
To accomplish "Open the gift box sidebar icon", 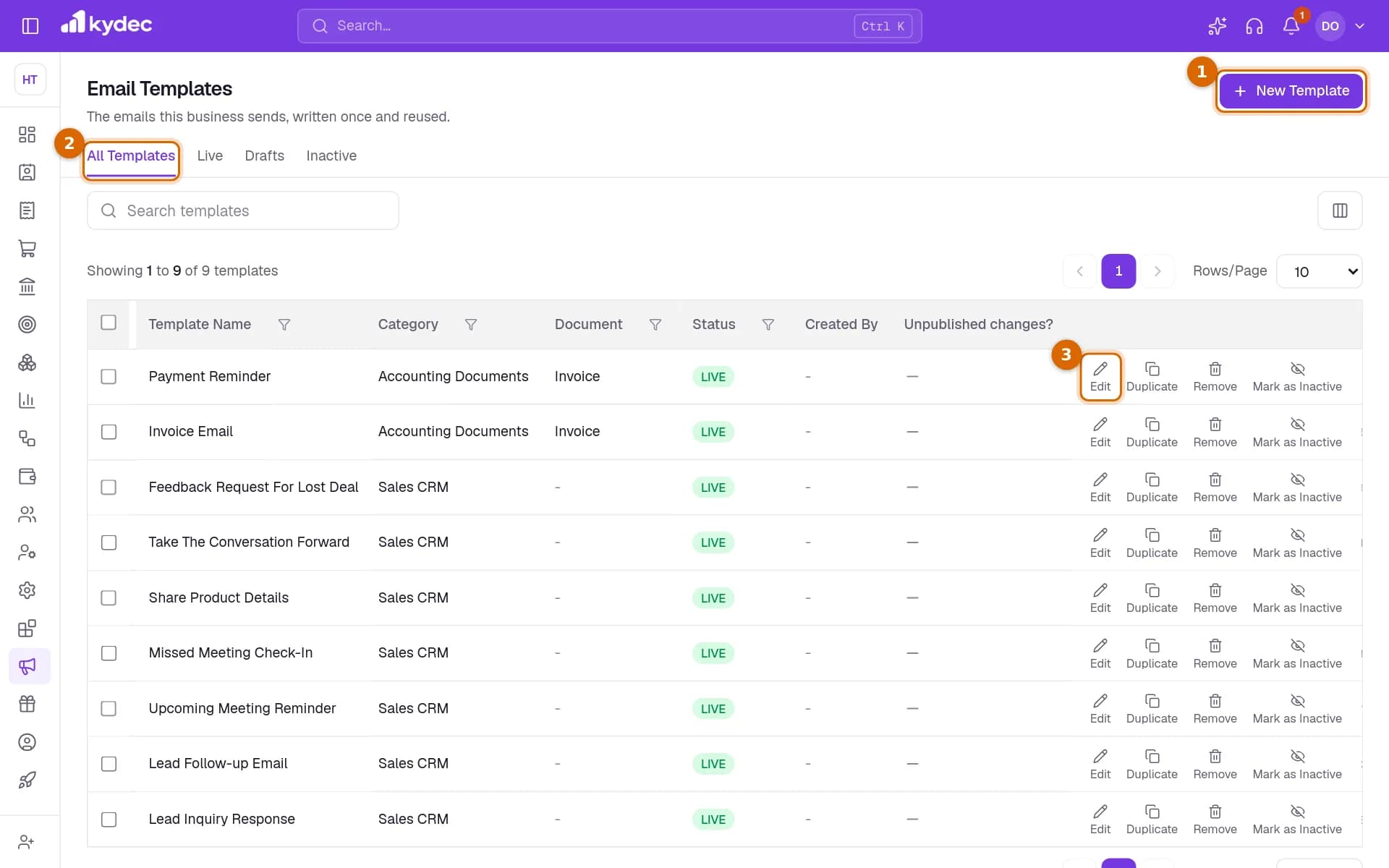I will 27,704.
